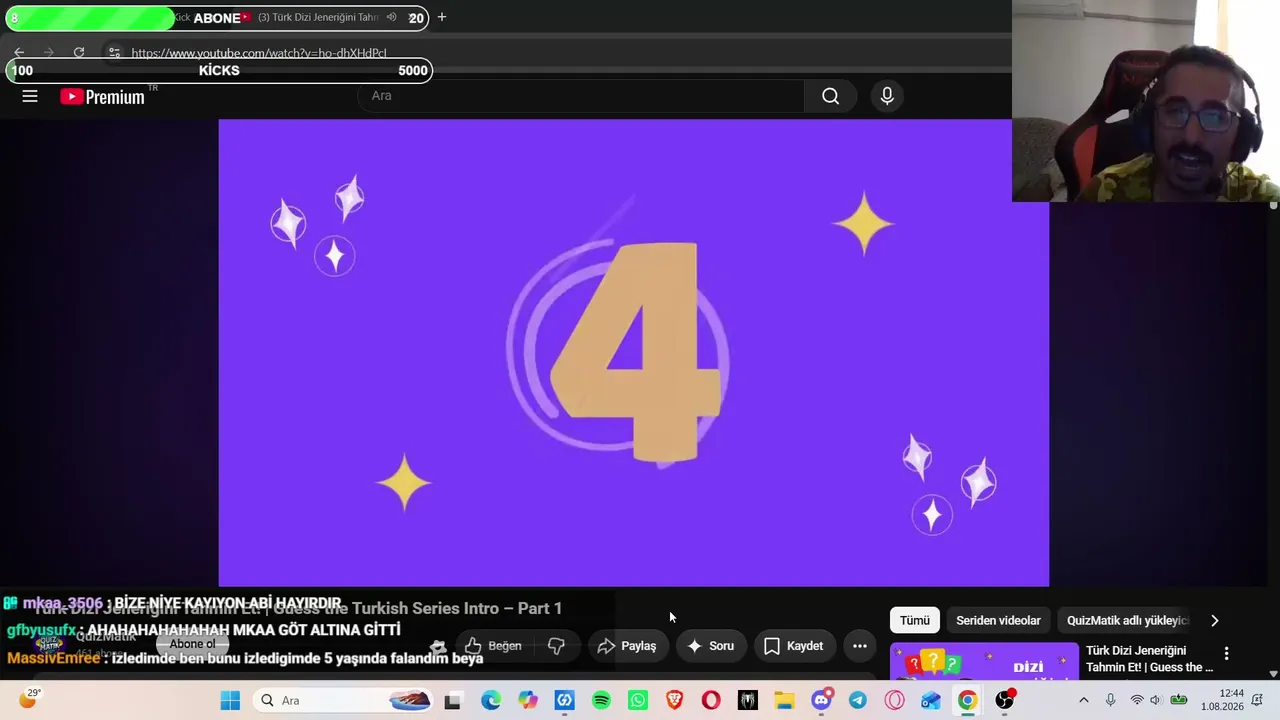The image size is (1280, 720).
Task: Open the taskbar clock and date
Action: pyautogui.click(x=1222, y=700)
